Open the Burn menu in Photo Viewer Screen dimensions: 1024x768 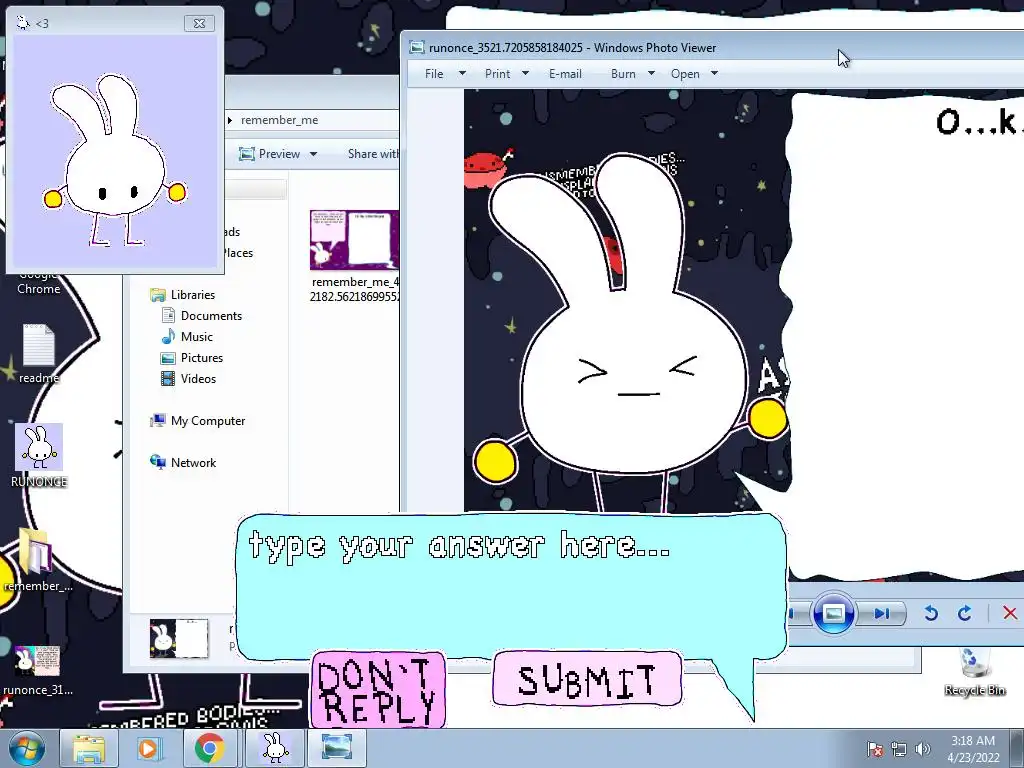coord(623,74)
